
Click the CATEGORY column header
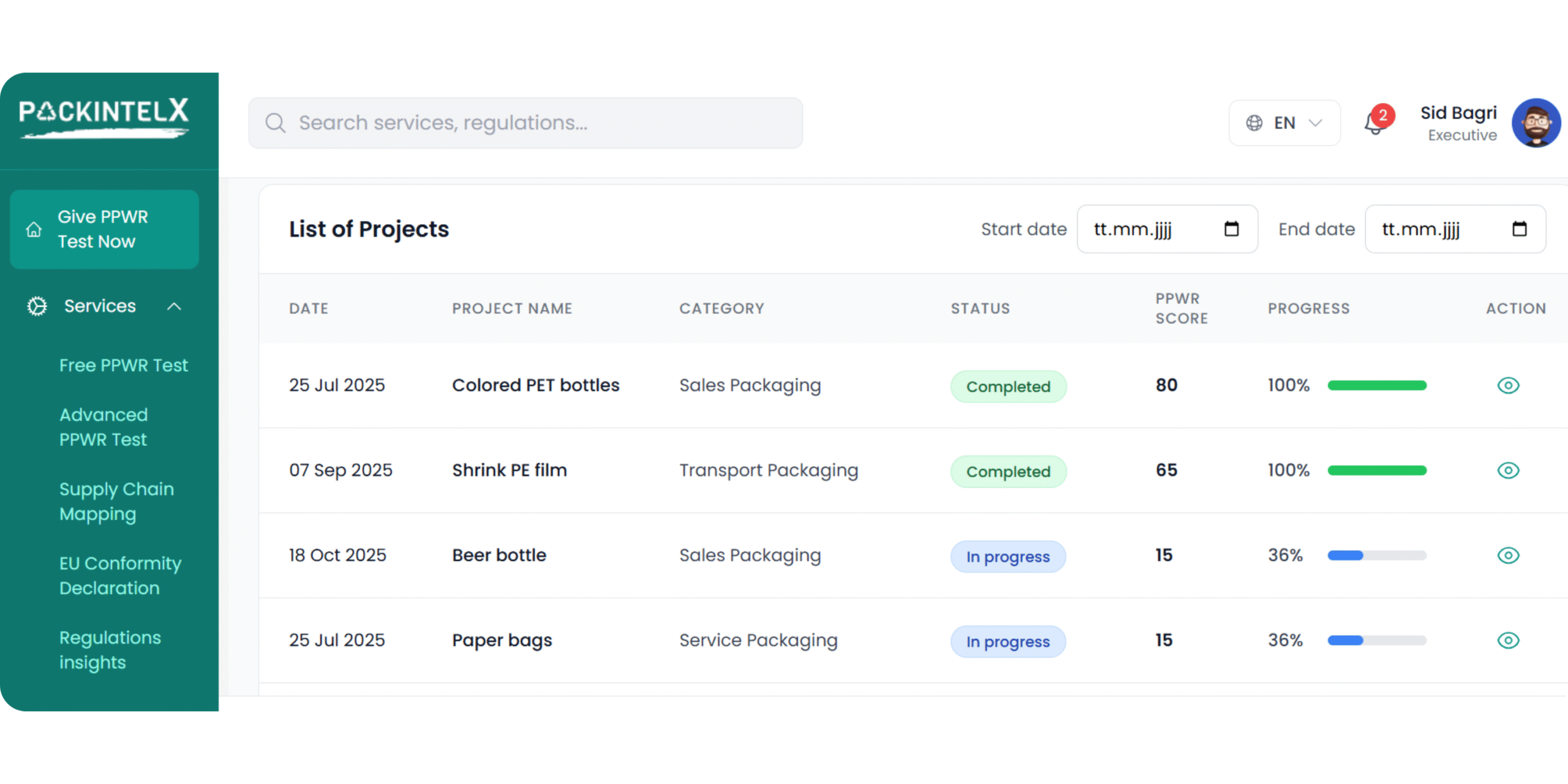pyautogui.click(x=722, y=308)
